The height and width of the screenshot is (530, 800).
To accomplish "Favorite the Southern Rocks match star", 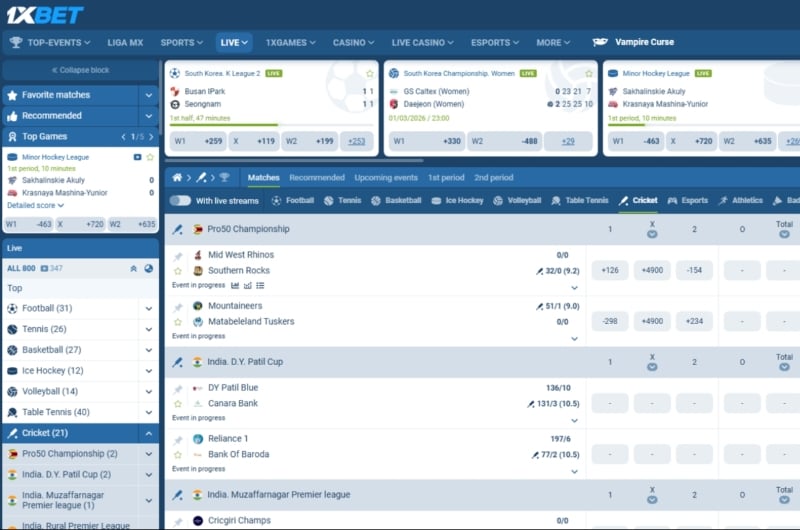I will tap(178, 271).
